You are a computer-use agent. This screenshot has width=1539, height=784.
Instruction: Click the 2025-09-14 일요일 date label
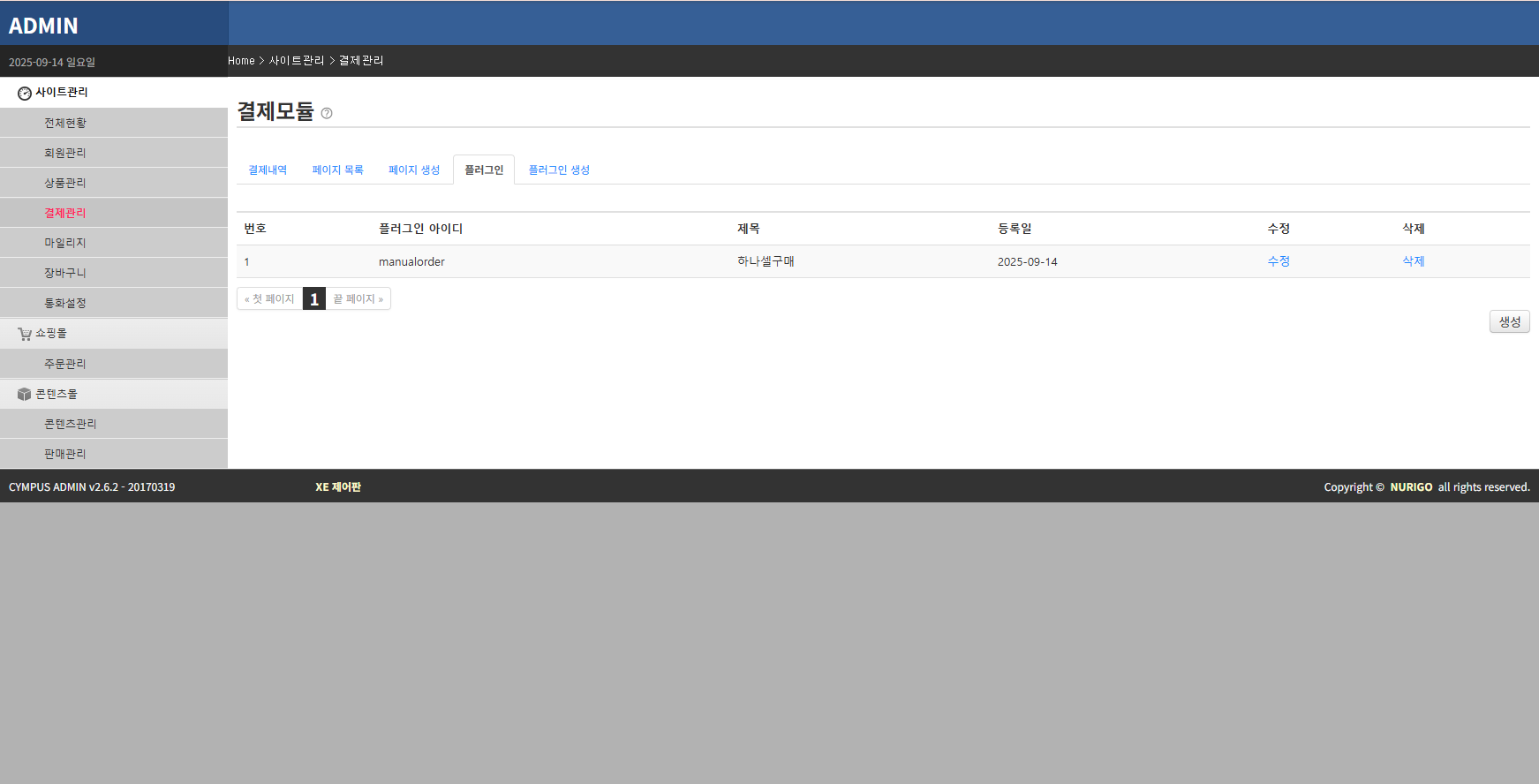coord(52,63)
